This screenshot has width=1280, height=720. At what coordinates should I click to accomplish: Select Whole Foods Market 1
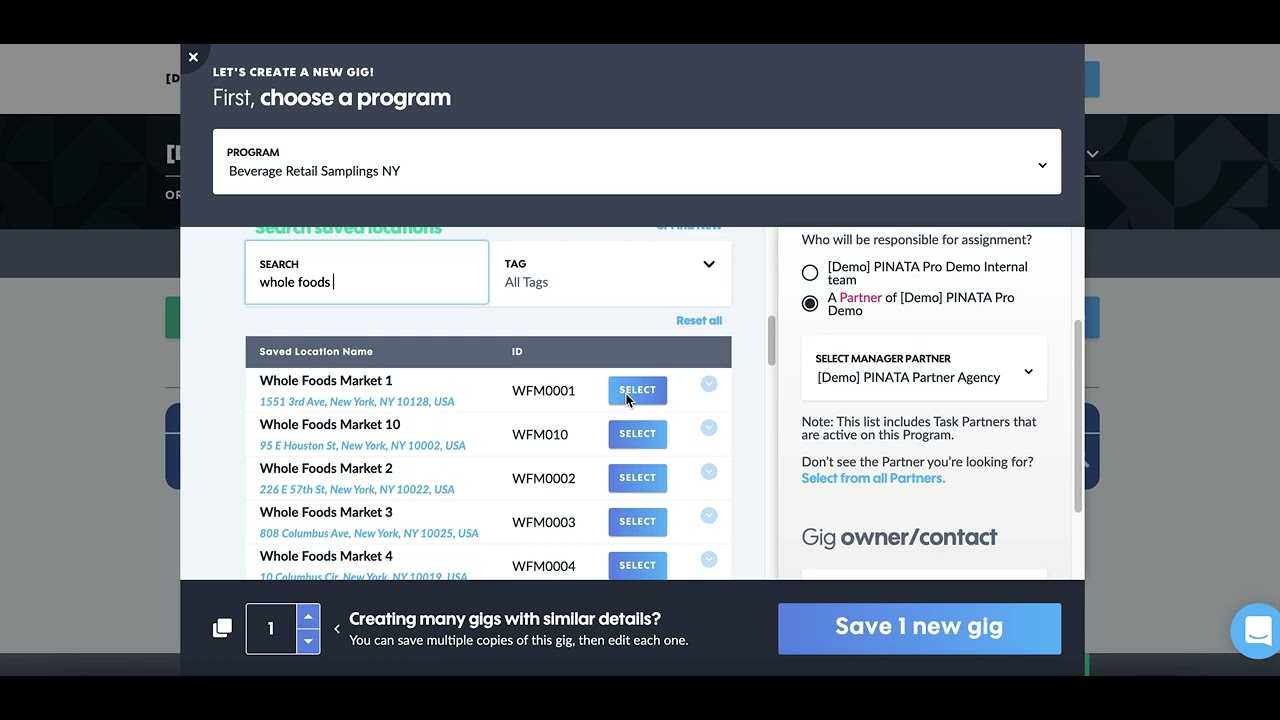(637, 390)
